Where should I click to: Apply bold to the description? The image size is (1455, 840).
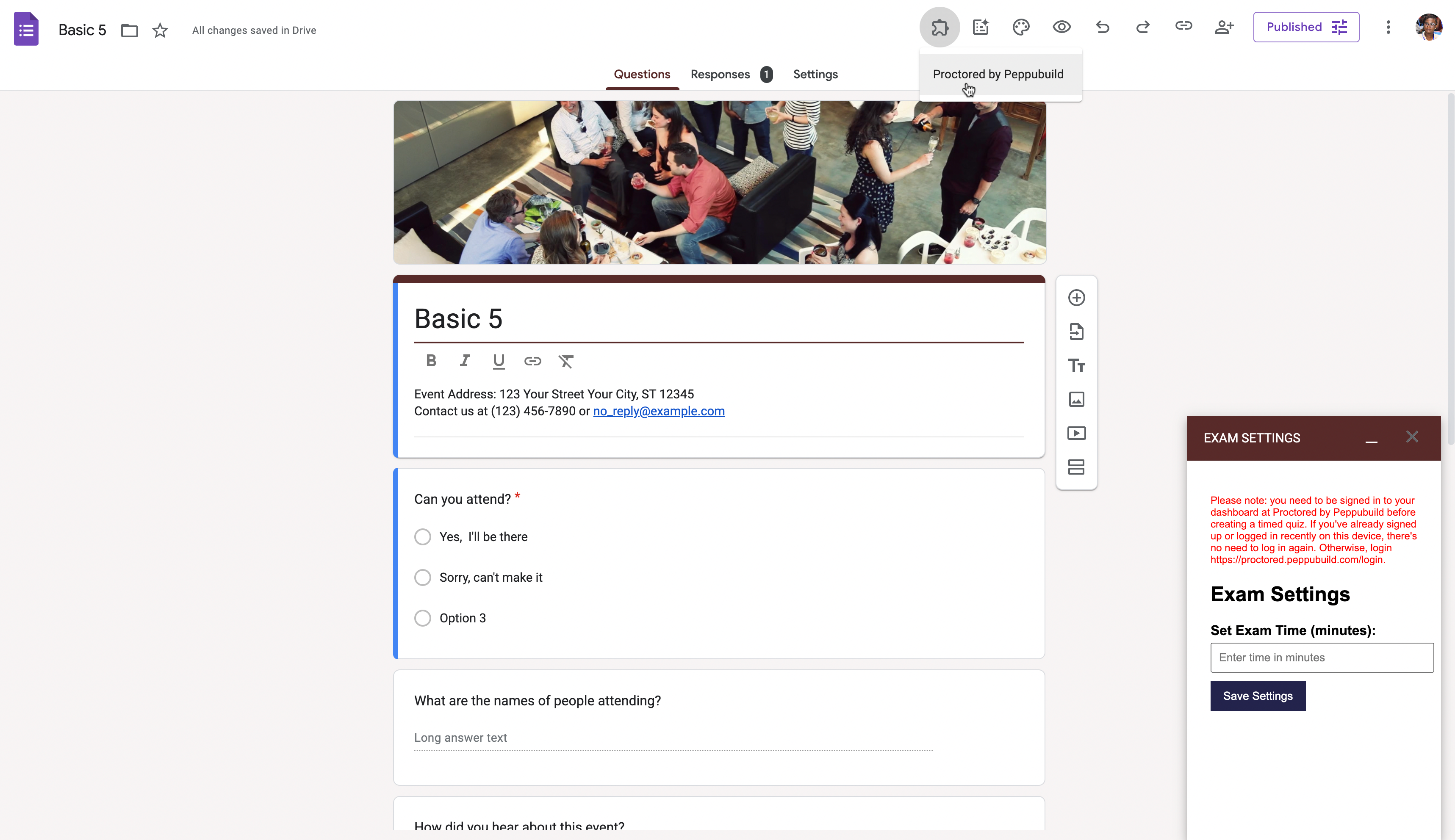pyautogui.click(x=430, y=361)
